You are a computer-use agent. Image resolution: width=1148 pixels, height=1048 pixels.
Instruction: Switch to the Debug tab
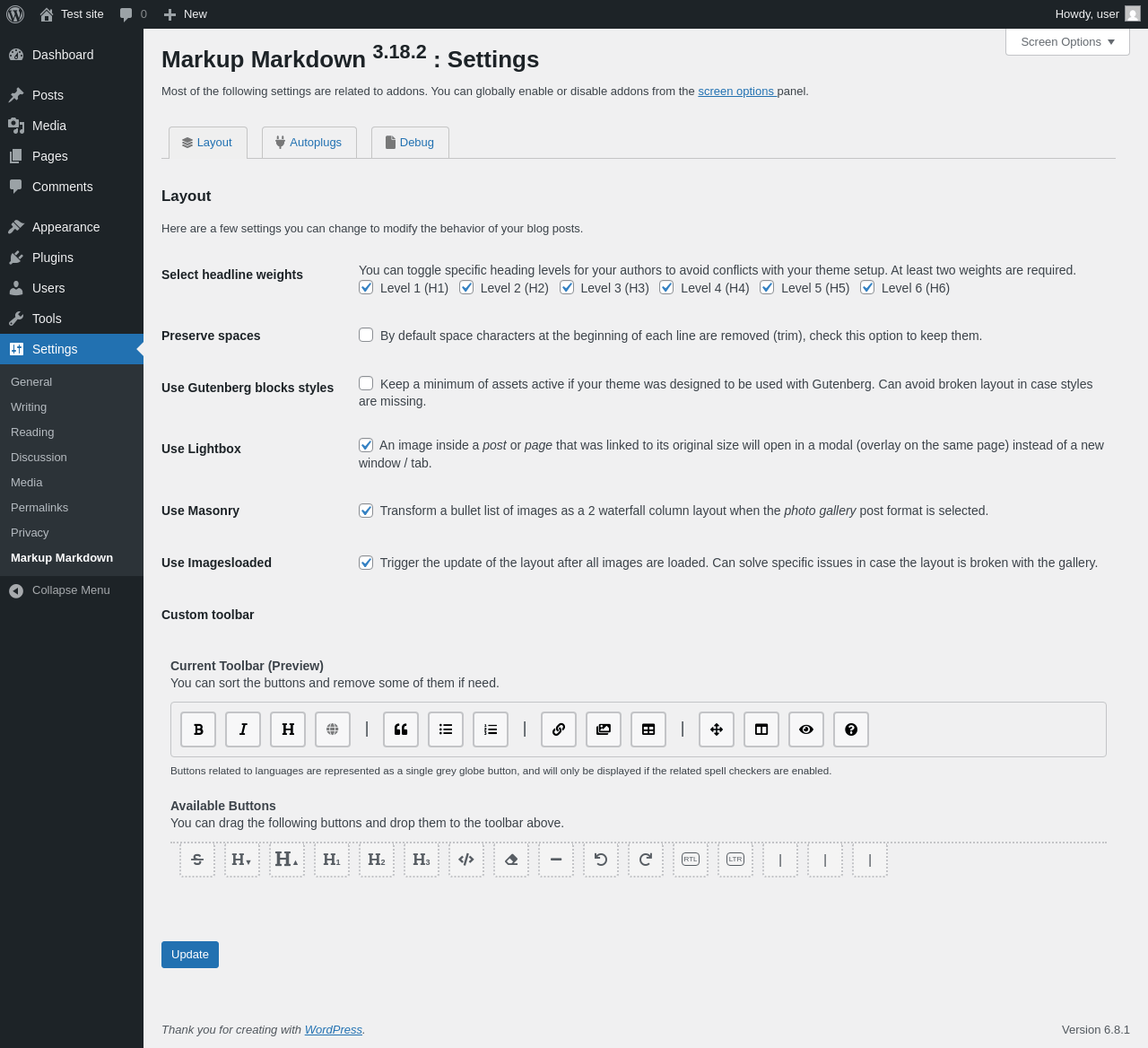coord(410,143)
